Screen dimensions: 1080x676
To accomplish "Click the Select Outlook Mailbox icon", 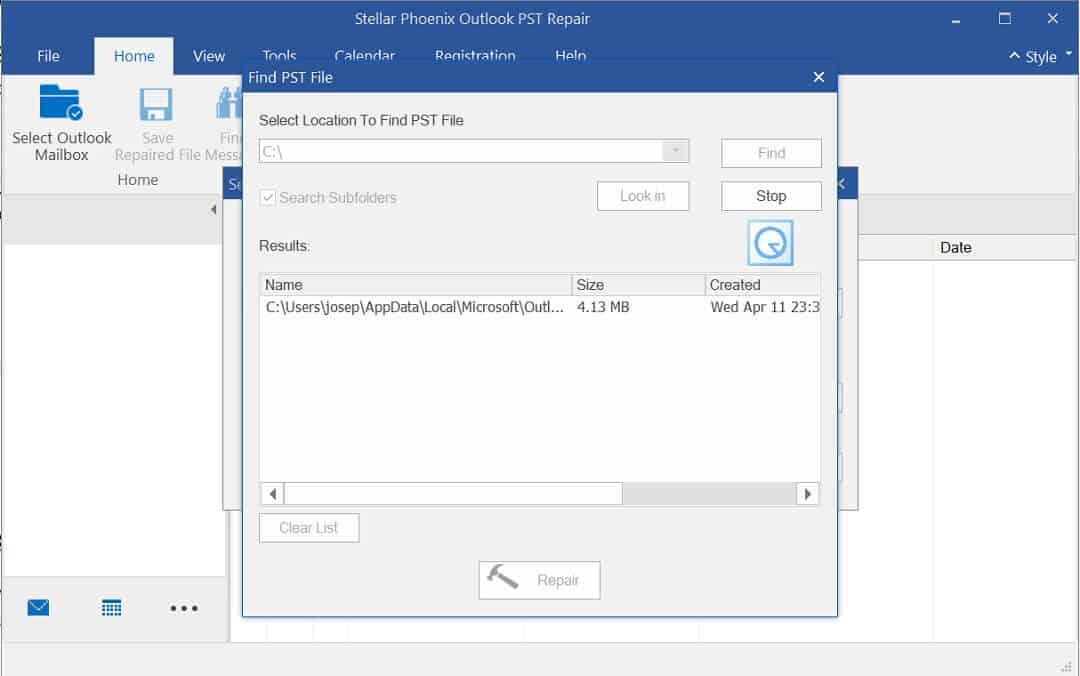I will 61,103.
